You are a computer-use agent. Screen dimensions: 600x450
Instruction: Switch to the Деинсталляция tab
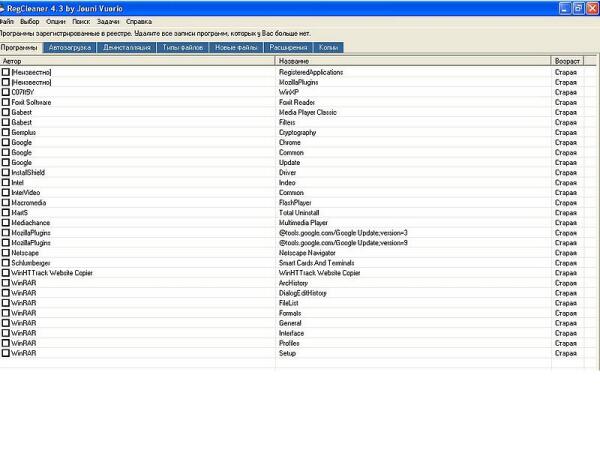coord(127,47)
